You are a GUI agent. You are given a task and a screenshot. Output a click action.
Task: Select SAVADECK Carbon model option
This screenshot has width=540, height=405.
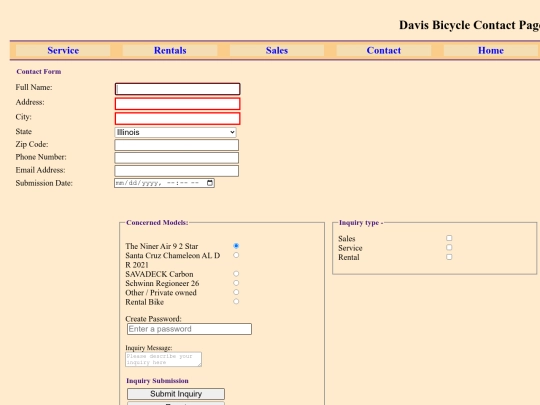click(x=236, y=274)
